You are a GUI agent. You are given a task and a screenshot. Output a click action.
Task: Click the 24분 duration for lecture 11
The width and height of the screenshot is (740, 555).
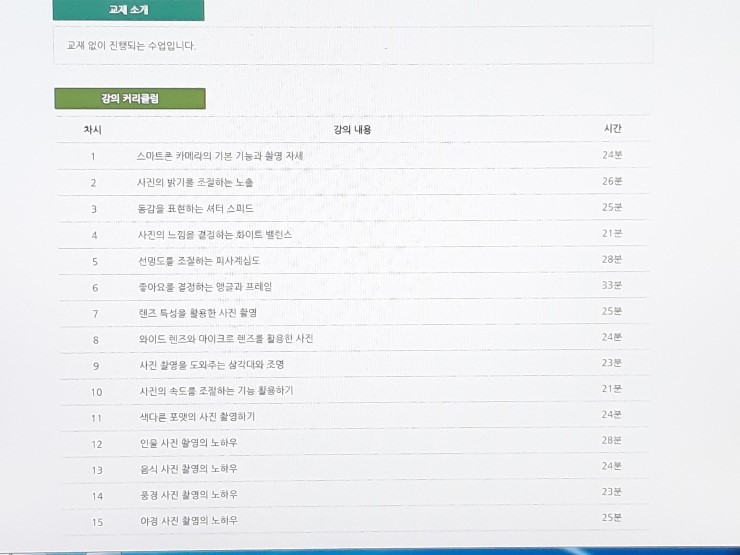pyautogui.click(x=612, y=414)
